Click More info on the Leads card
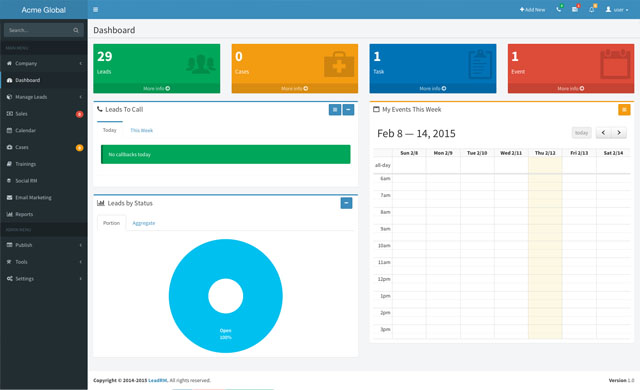 156,89
